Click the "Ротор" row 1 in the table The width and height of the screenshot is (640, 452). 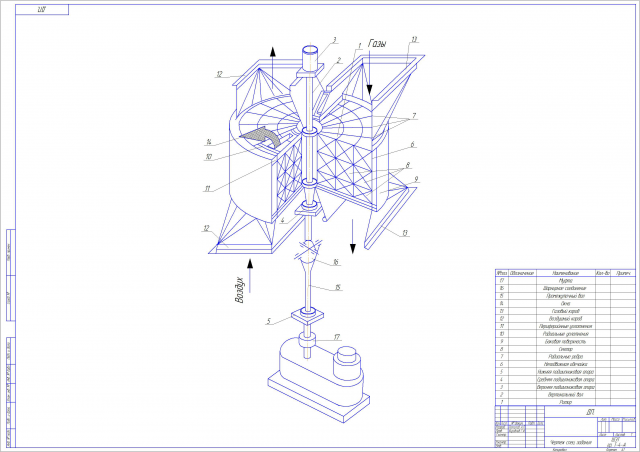click(x=565, y=402)
